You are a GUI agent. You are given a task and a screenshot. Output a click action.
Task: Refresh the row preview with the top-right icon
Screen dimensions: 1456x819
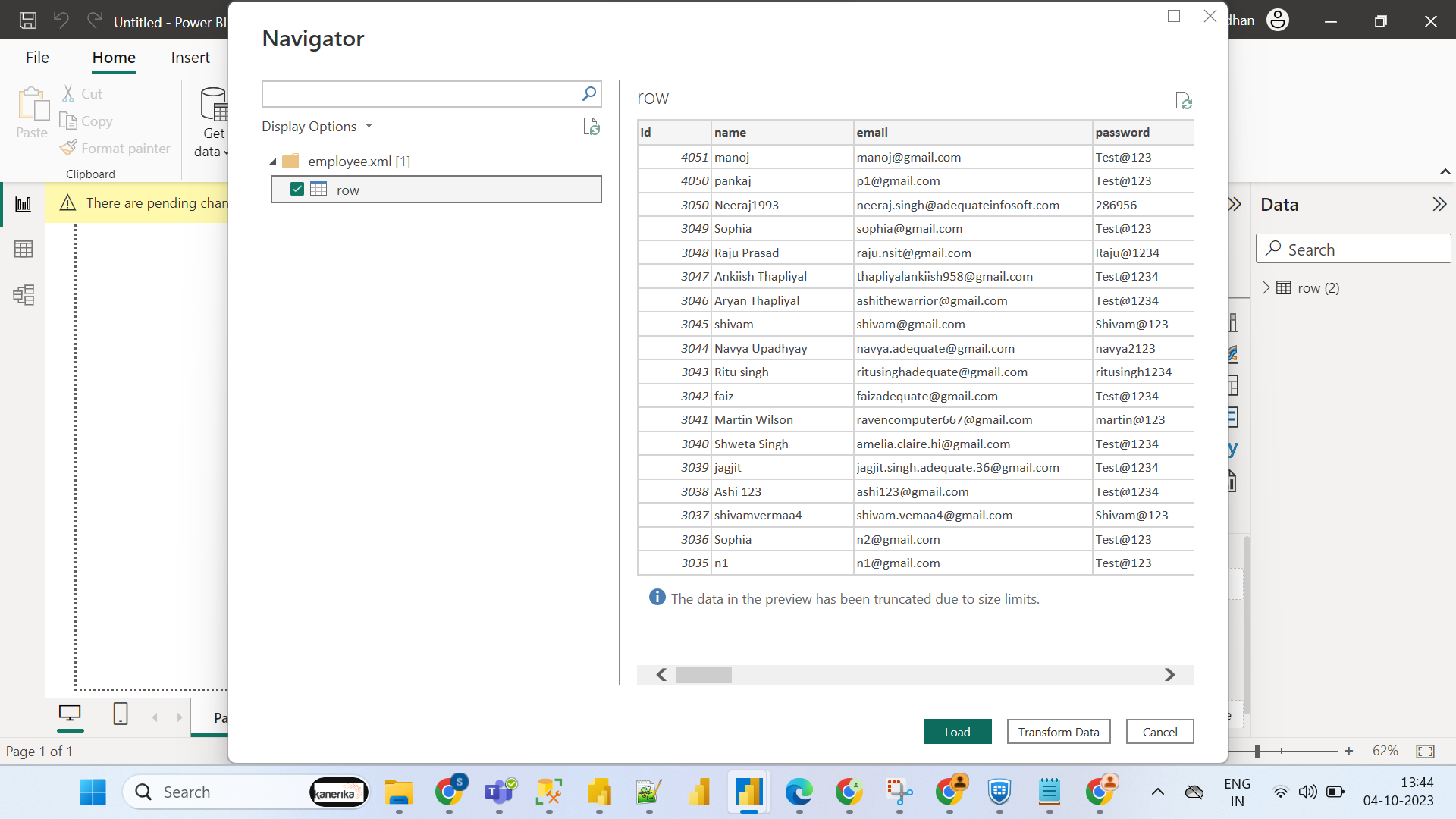point(1184,100)
